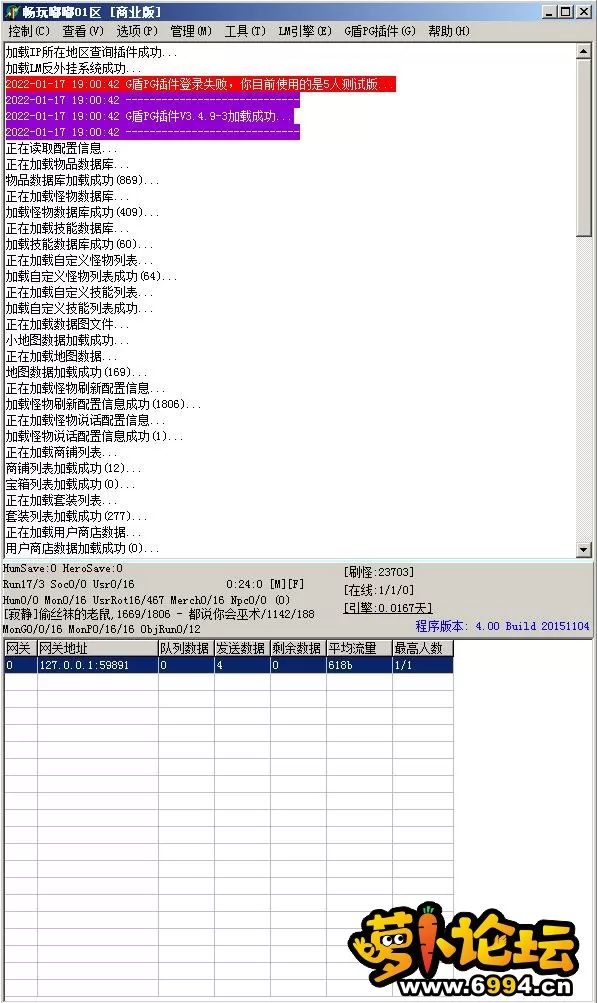Open the 控制(C) menu
The image size is (597, 1003).
tap(29, 31)
